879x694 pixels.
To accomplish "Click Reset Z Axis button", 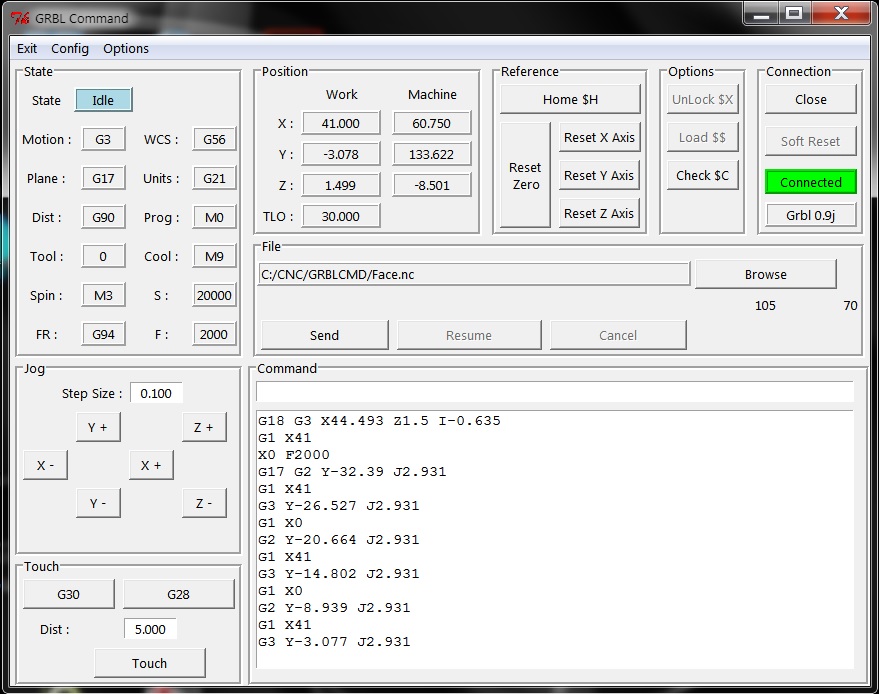I will pos(599,214).
